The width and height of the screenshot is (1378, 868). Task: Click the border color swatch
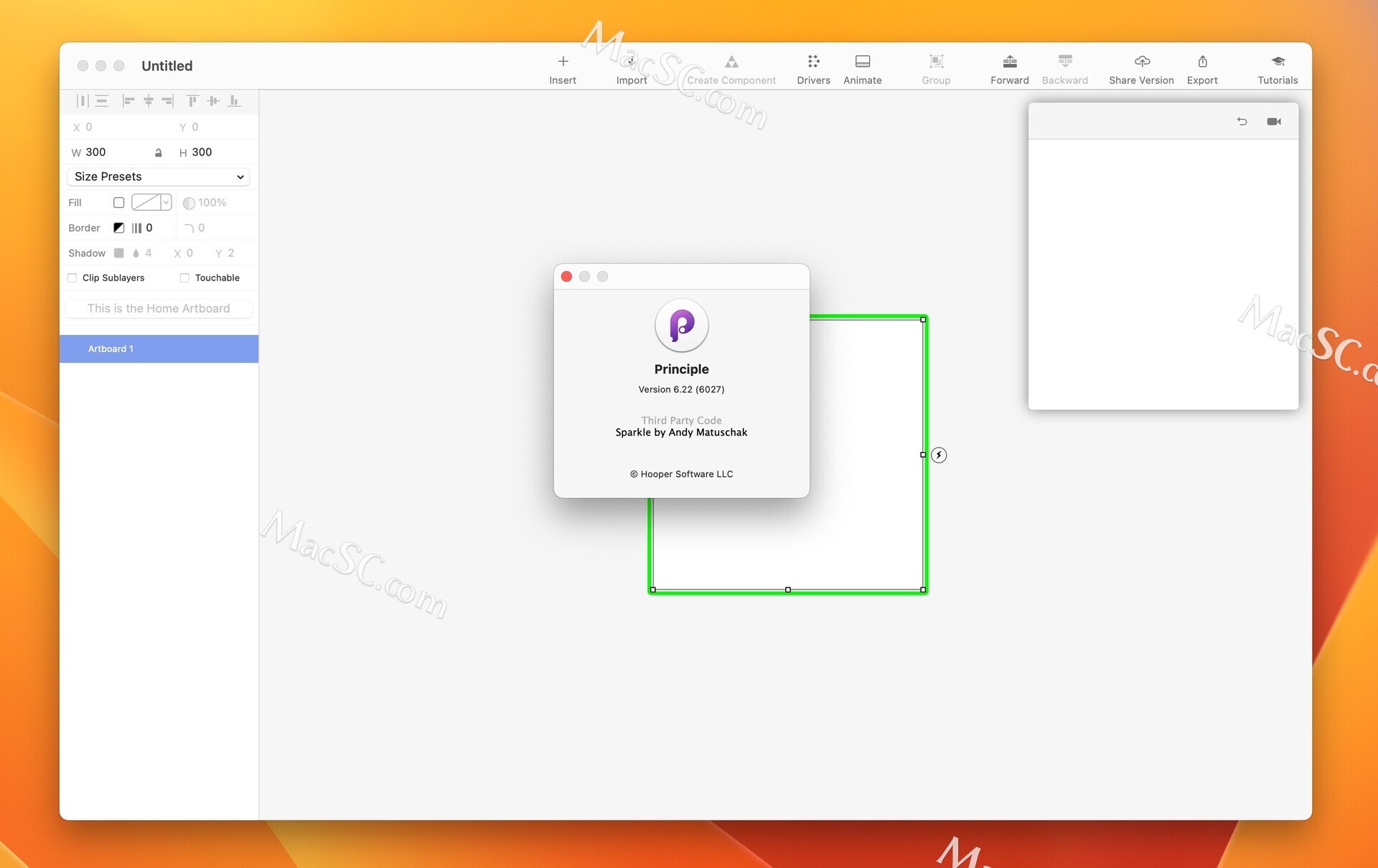pyautogui.click(x=119, y=228)
